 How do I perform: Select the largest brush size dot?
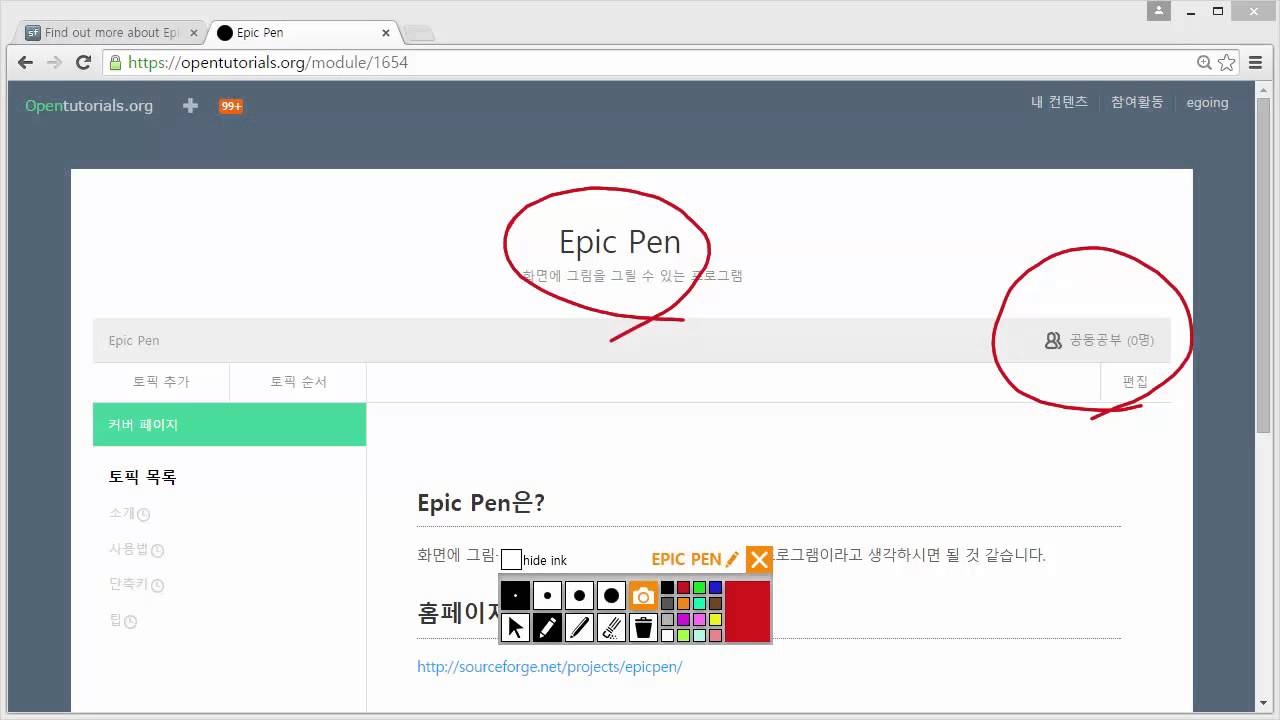tap(611, 595)
